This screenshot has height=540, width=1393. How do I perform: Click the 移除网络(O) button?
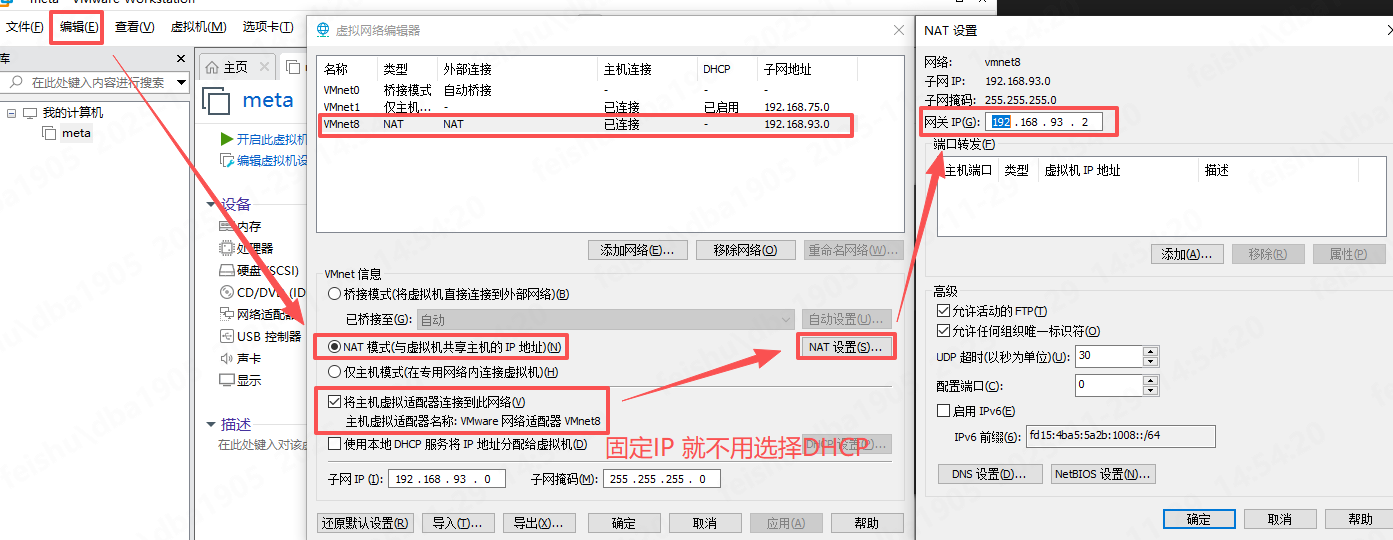point(745,250)
